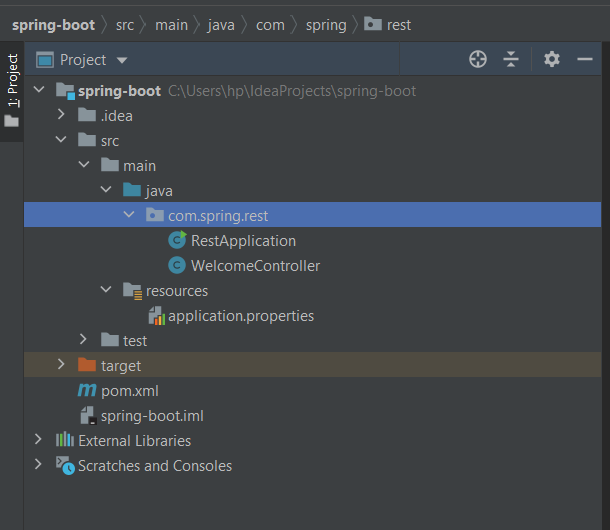Click the resources root folder icon
Screen dimensions: 610x530
(x=132, y=291)
